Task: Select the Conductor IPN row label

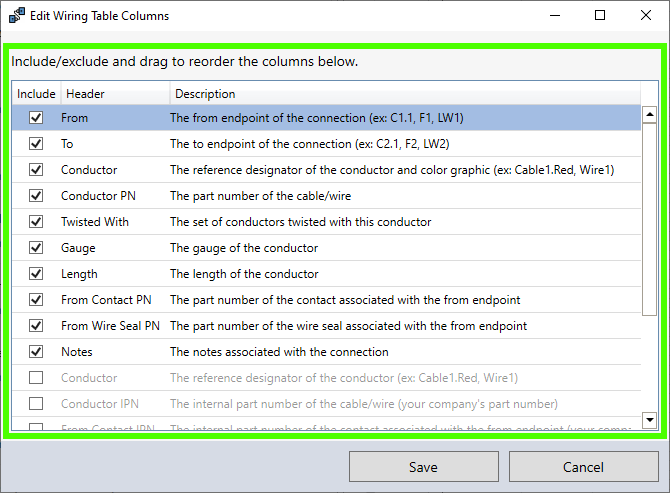Action: pyautogui.click(x=100, y=404)
